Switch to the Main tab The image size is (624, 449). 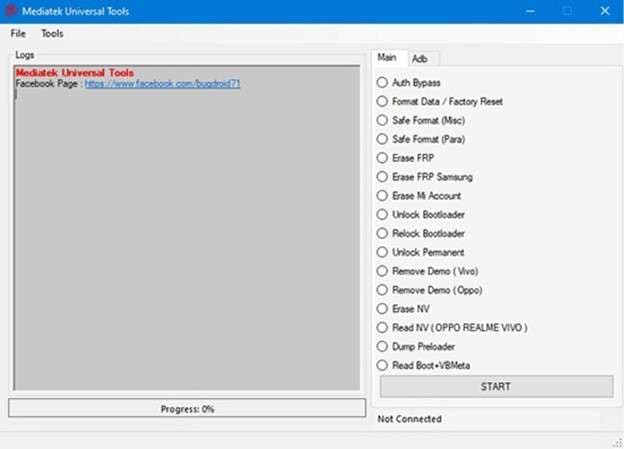(x=387, y=58)
